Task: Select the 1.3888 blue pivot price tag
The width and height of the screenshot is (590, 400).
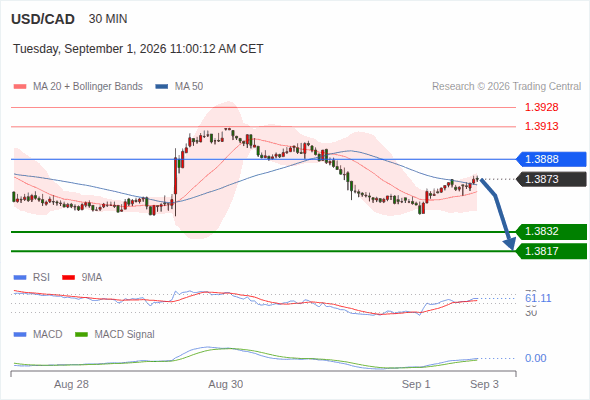Action: 552,159
